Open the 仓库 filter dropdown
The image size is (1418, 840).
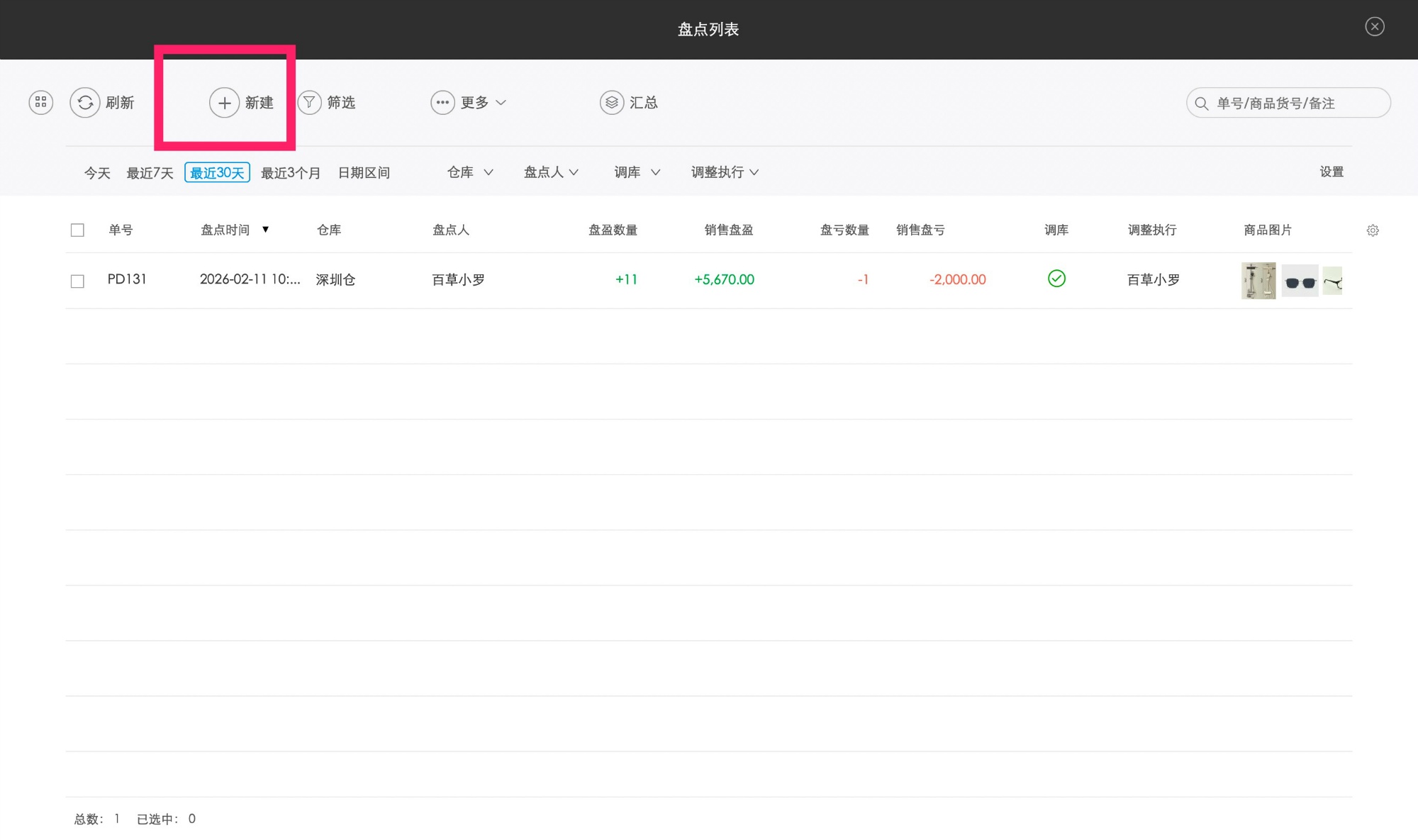[x=470, y=172]
